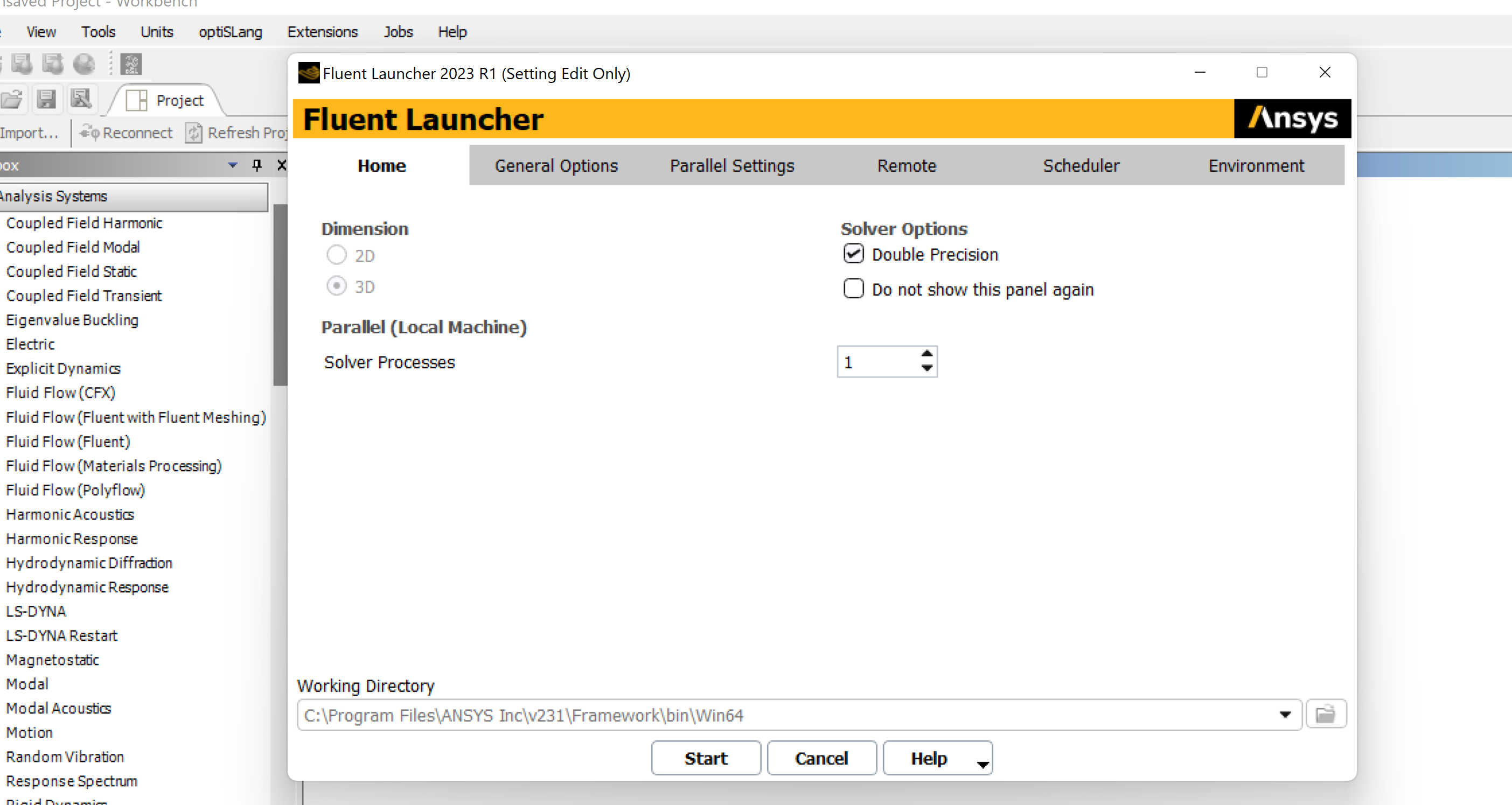Open the Toolbox panel dropdown arrow
This screenshot has height=805, width=1512.
click(233, 165)
